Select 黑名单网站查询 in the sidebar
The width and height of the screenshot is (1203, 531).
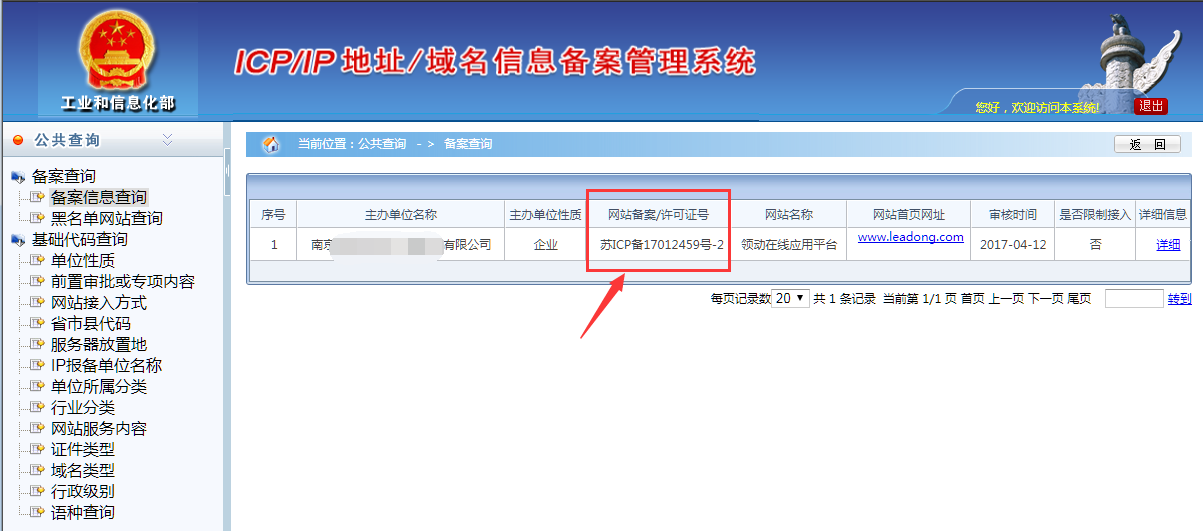tap(106, 218)
